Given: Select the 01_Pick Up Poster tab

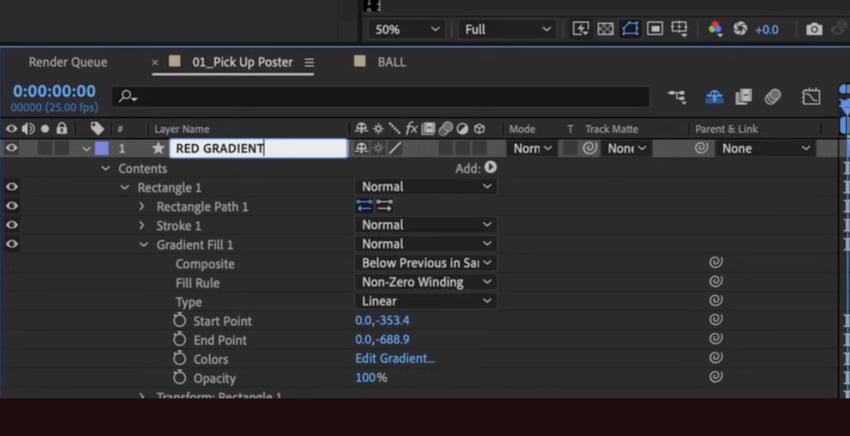Looking at the screenshot, I should tap(242, 62).
